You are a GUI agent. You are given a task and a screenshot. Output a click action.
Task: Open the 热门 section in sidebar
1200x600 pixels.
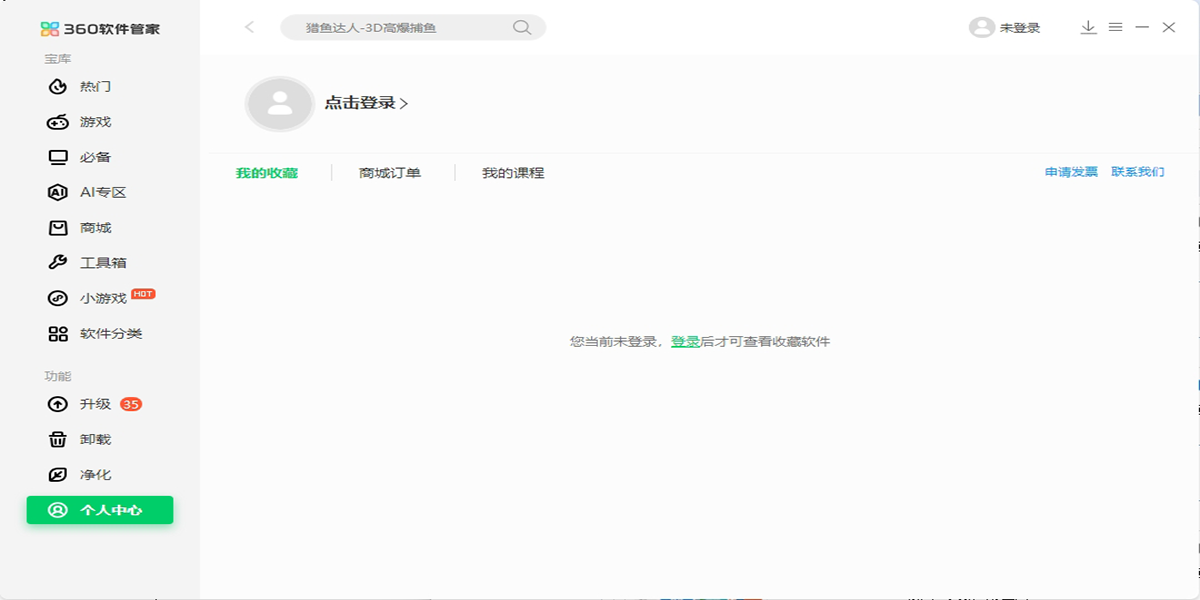point(95,87)
